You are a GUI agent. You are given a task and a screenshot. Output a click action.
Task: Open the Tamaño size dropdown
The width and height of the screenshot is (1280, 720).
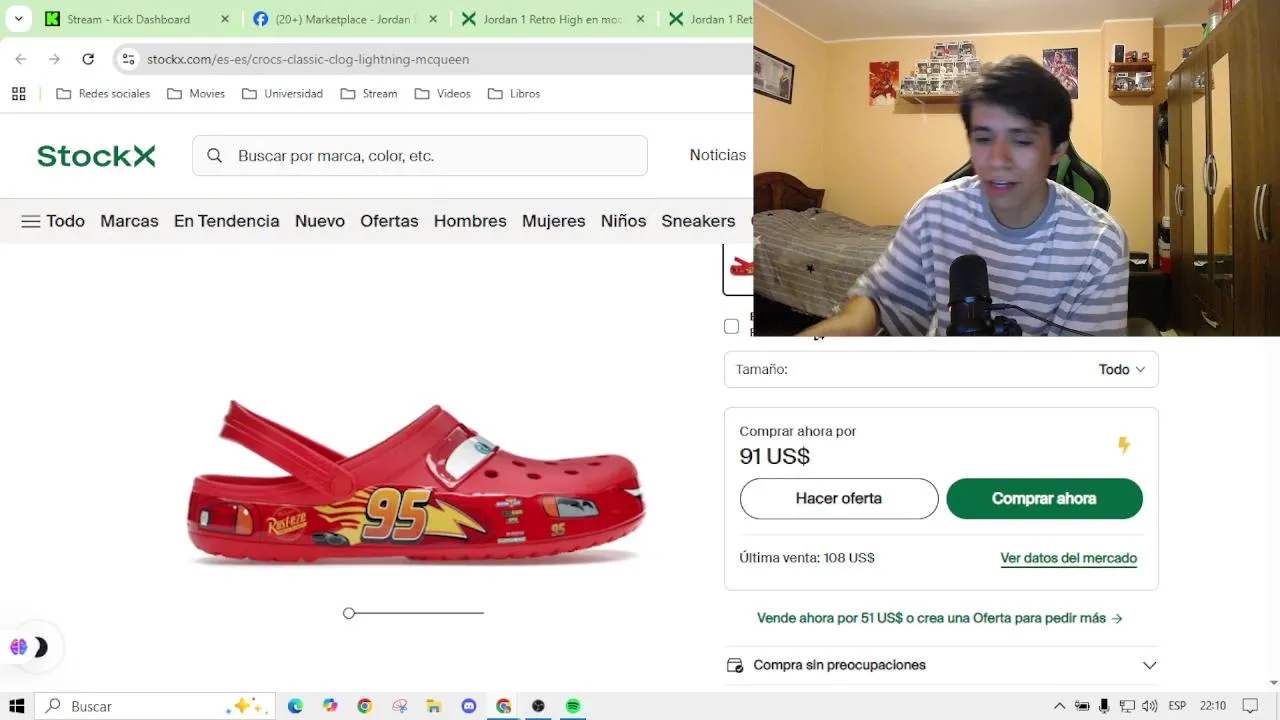pos(941,369)
